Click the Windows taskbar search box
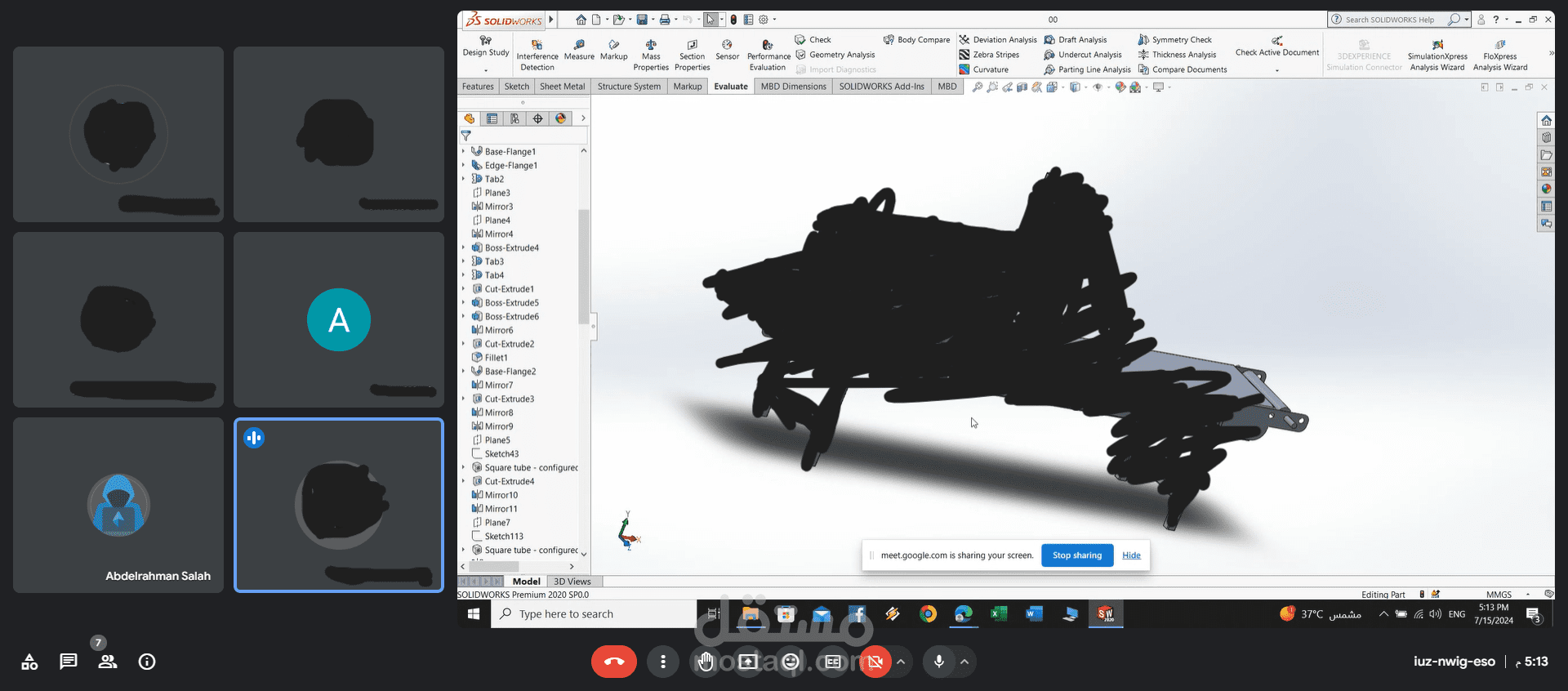The width and height of the screenshot is (1568, 691). click(x=594, y=614)
